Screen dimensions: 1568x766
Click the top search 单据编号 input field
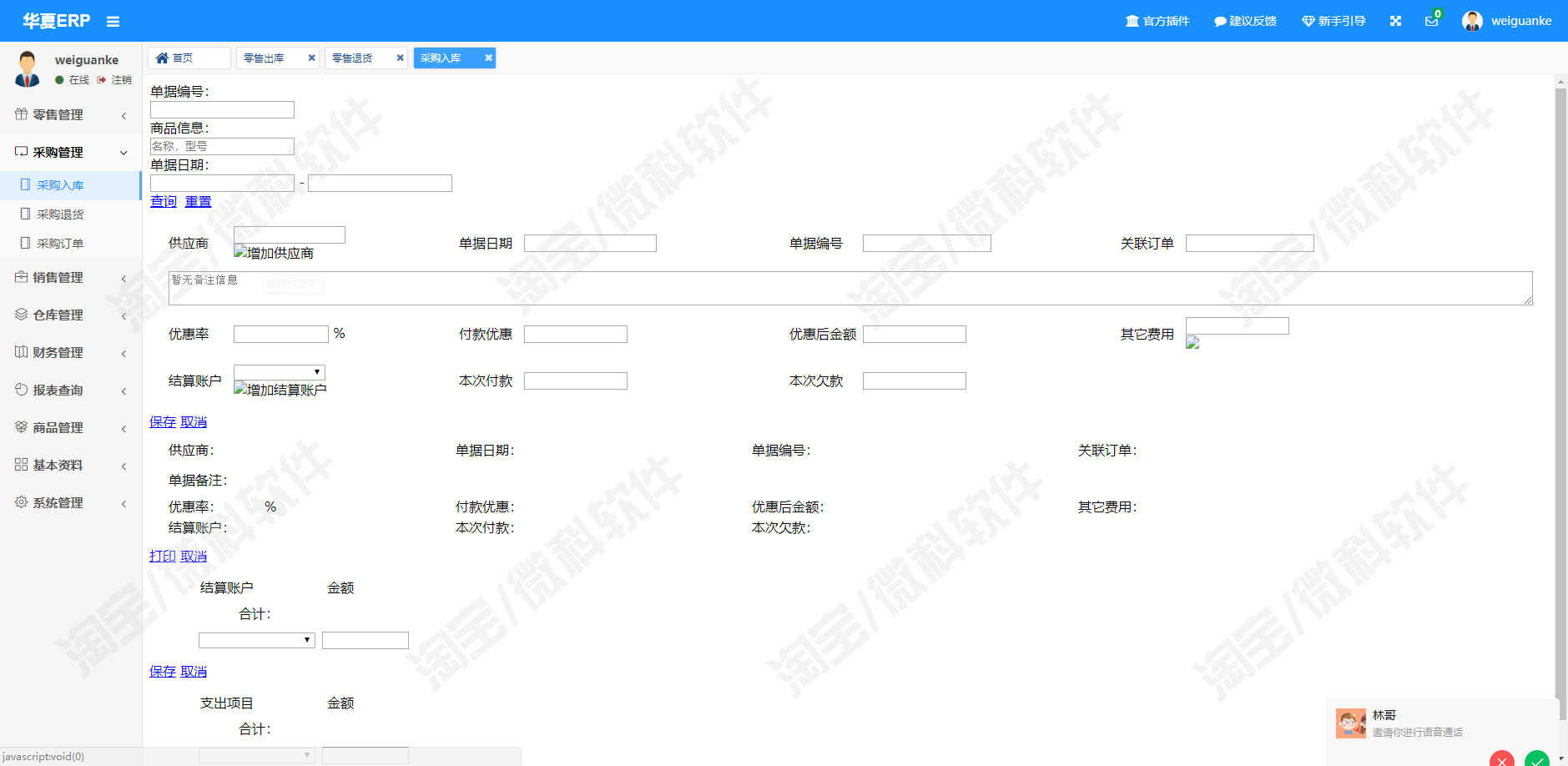click(222, 110)
